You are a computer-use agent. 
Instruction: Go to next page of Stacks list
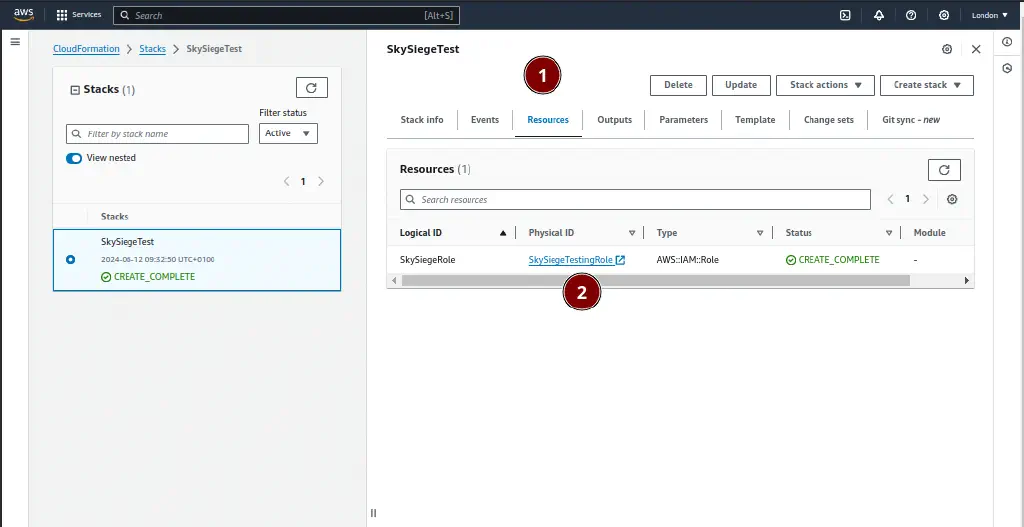[x=321, y=182]
